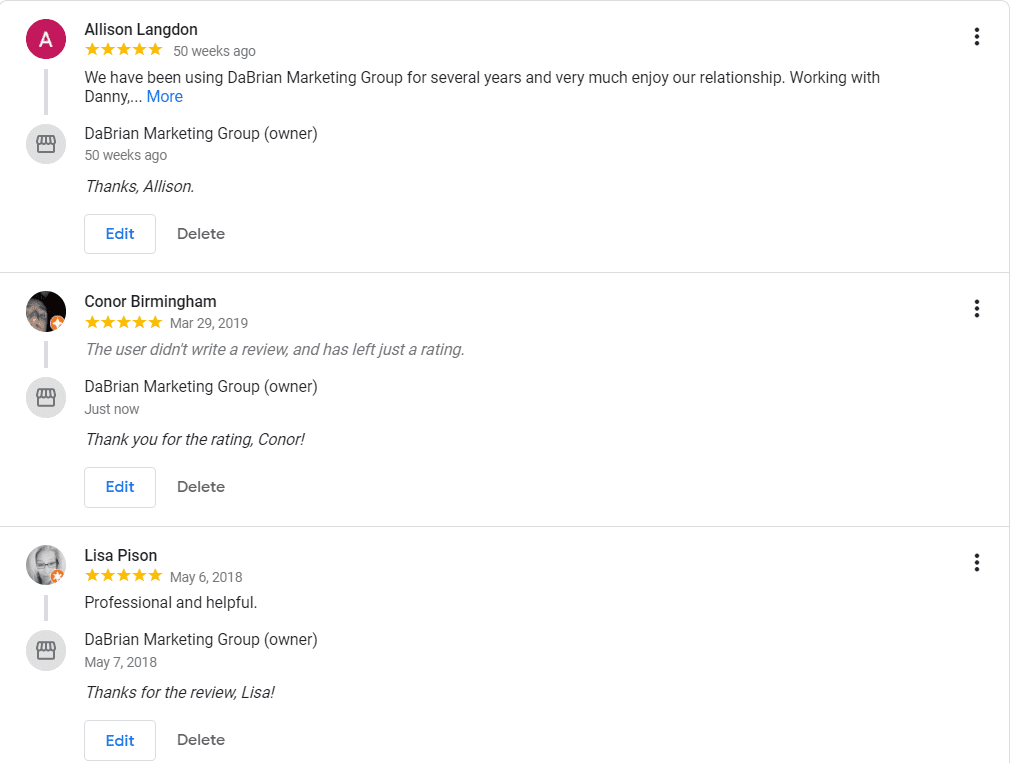Open Lisa Pison's reviewer name link
This screenshot has height=771, width=1010.
[120, 555]
